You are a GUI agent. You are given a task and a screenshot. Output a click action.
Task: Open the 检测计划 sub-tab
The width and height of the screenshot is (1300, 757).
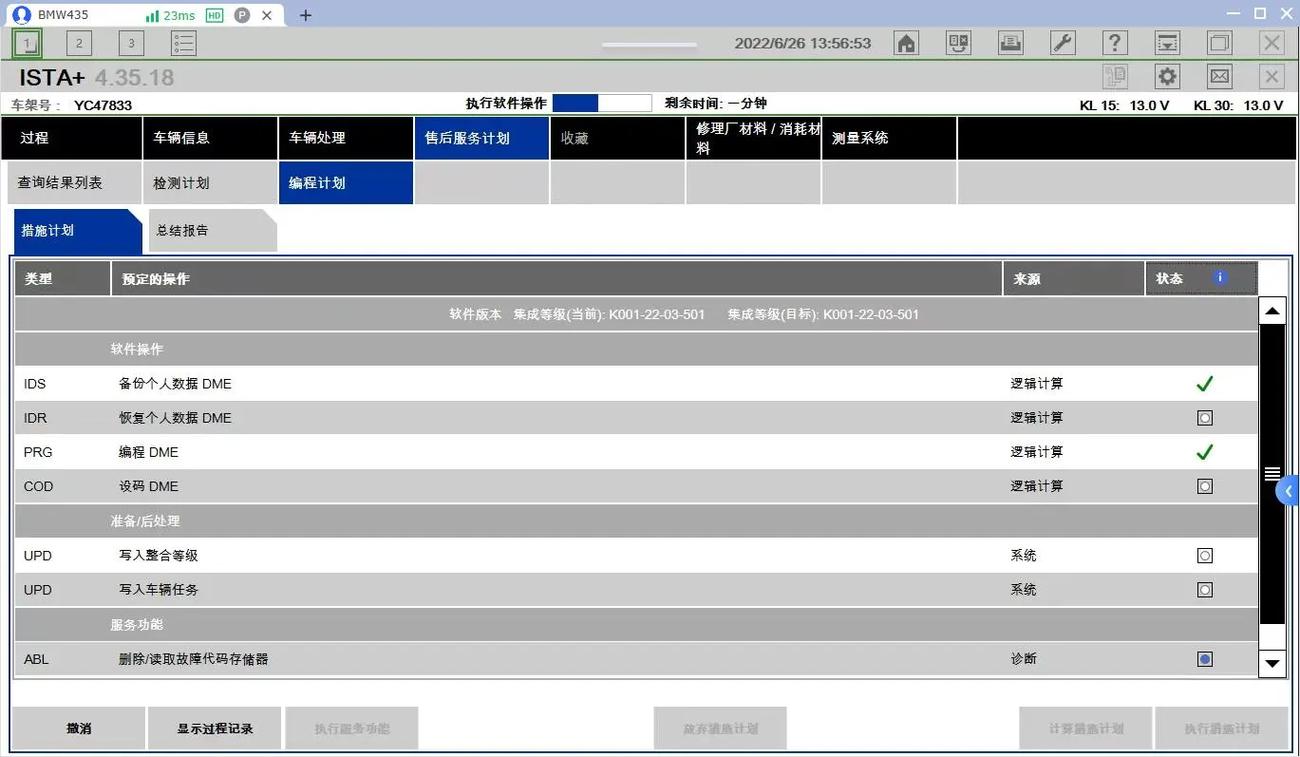[209, 183]
